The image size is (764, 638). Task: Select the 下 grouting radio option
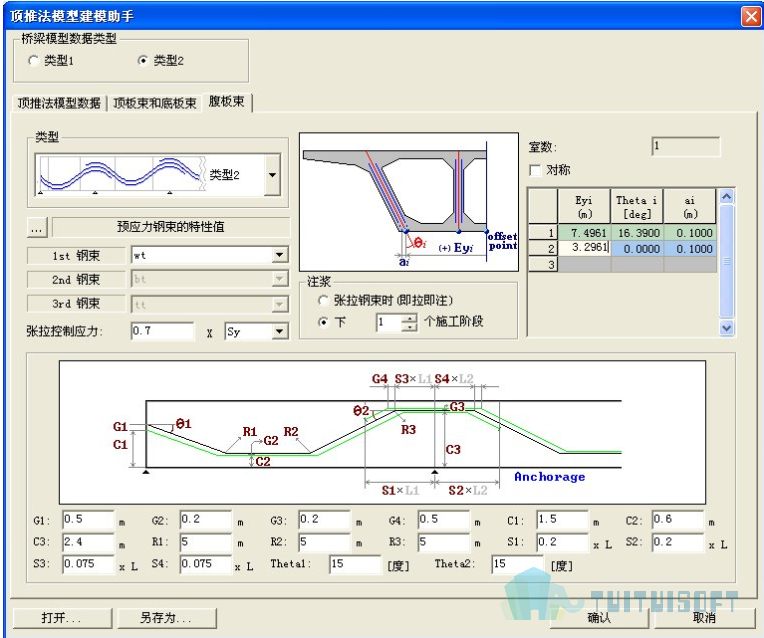click(323, 322)
